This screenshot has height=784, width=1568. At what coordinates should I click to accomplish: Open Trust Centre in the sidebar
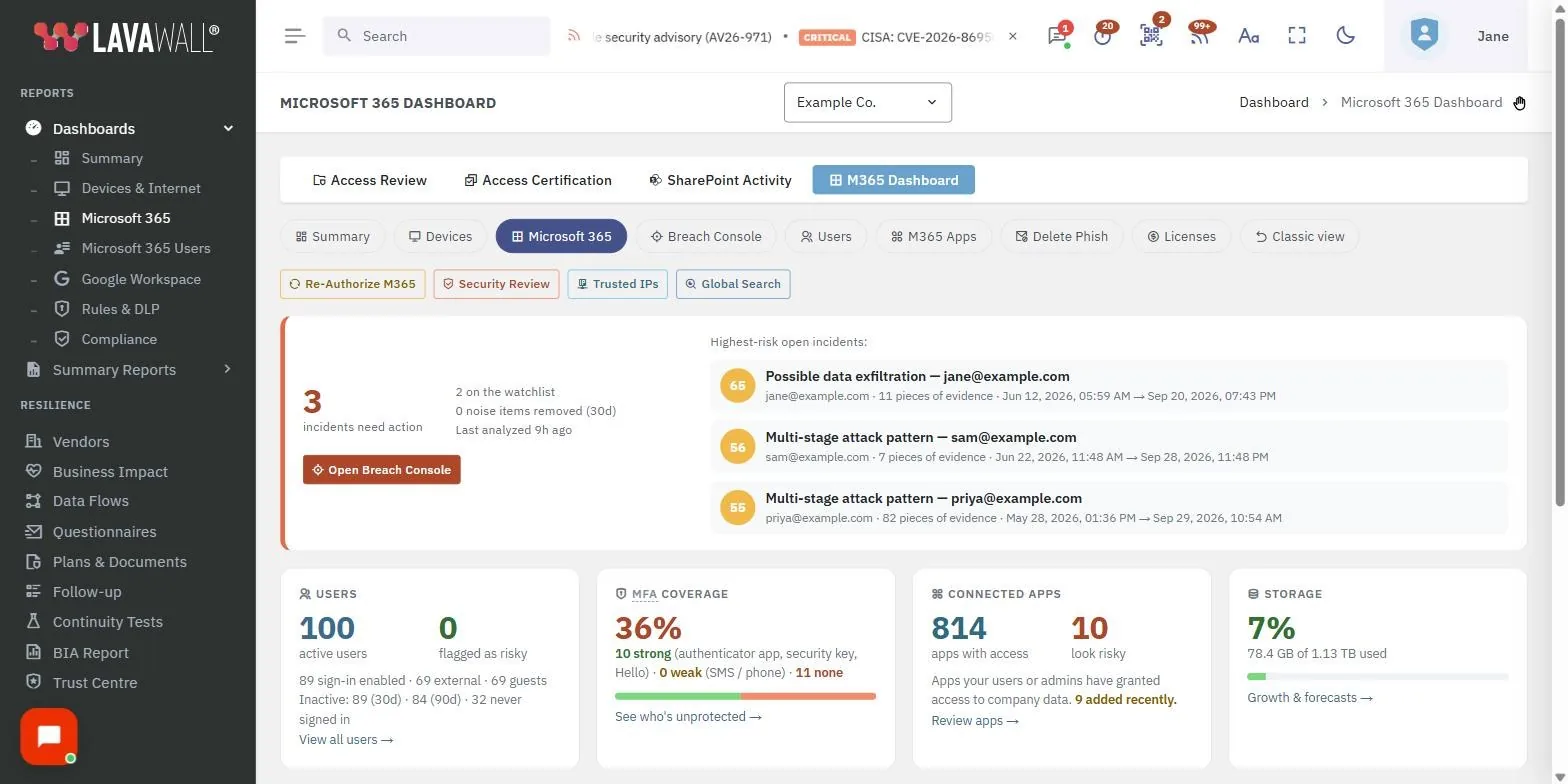tap(95, 683)
